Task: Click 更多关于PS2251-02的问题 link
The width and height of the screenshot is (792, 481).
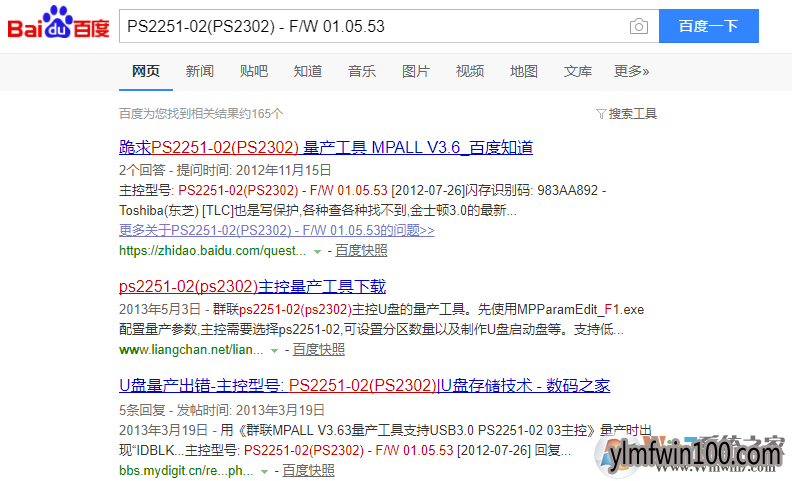Action: click(x=277, y=230)
